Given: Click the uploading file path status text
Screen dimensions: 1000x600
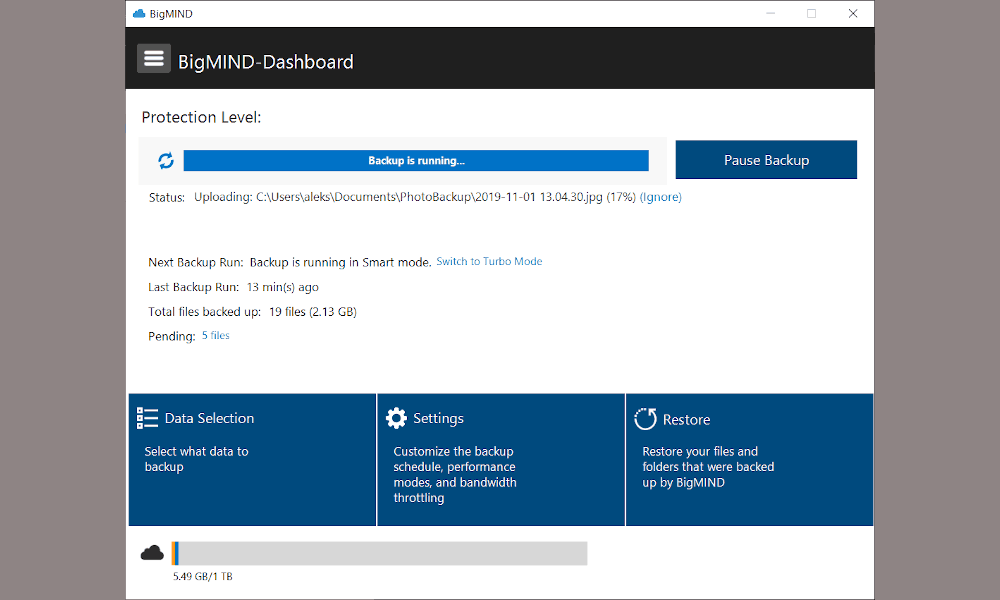Looking at the screenshot, I should 415,197.
